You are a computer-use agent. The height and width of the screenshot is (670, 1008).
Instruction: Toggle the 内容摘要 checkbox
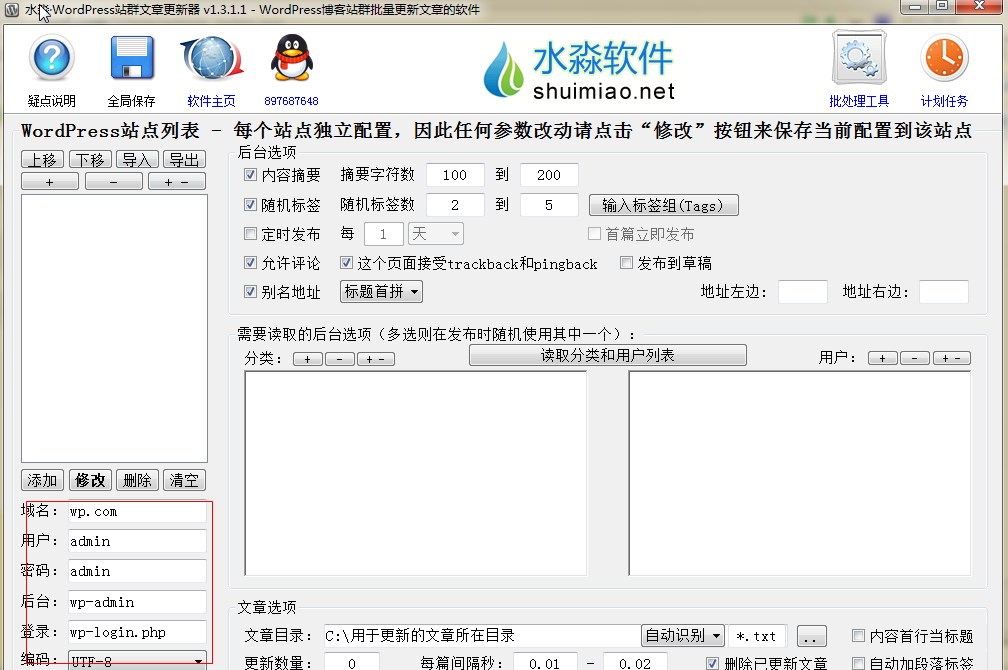pos(251,174)
